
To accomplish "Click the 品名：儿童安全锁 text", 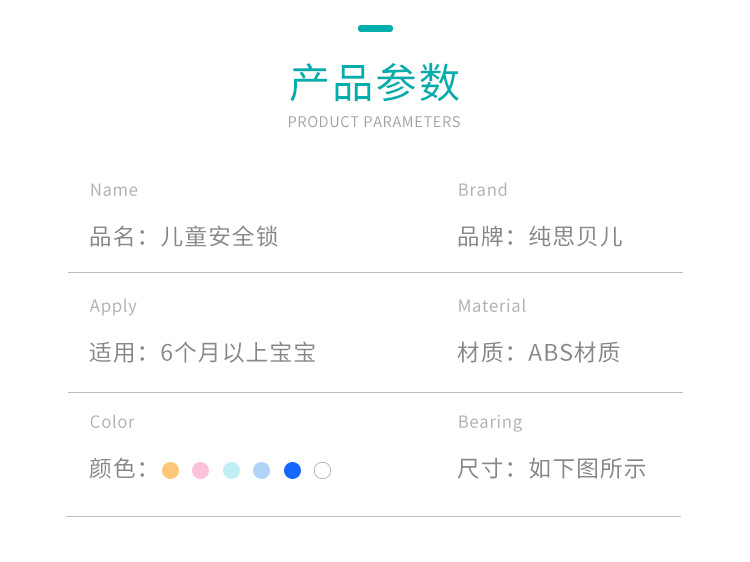I will [x=184, y=237].
